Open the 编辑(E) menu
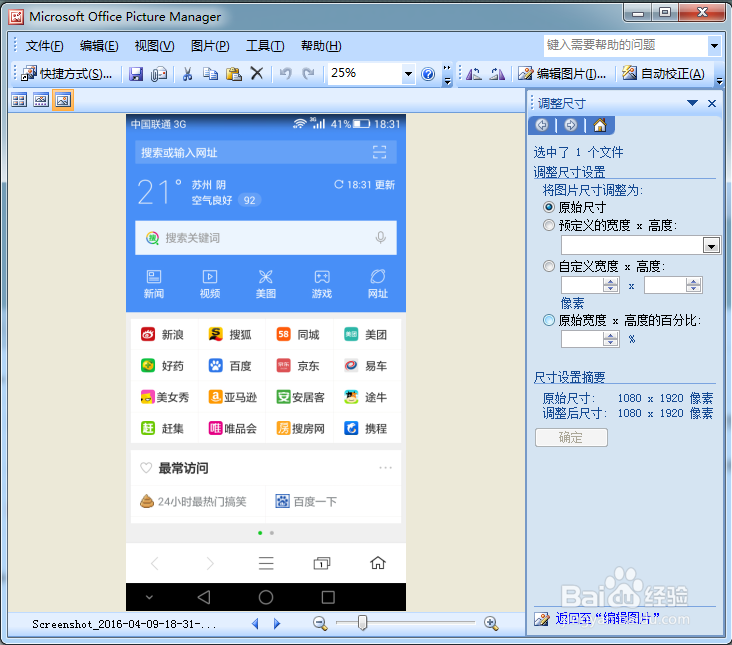The width and height of the screenshot is (732, 645). [x=99, y=46]
